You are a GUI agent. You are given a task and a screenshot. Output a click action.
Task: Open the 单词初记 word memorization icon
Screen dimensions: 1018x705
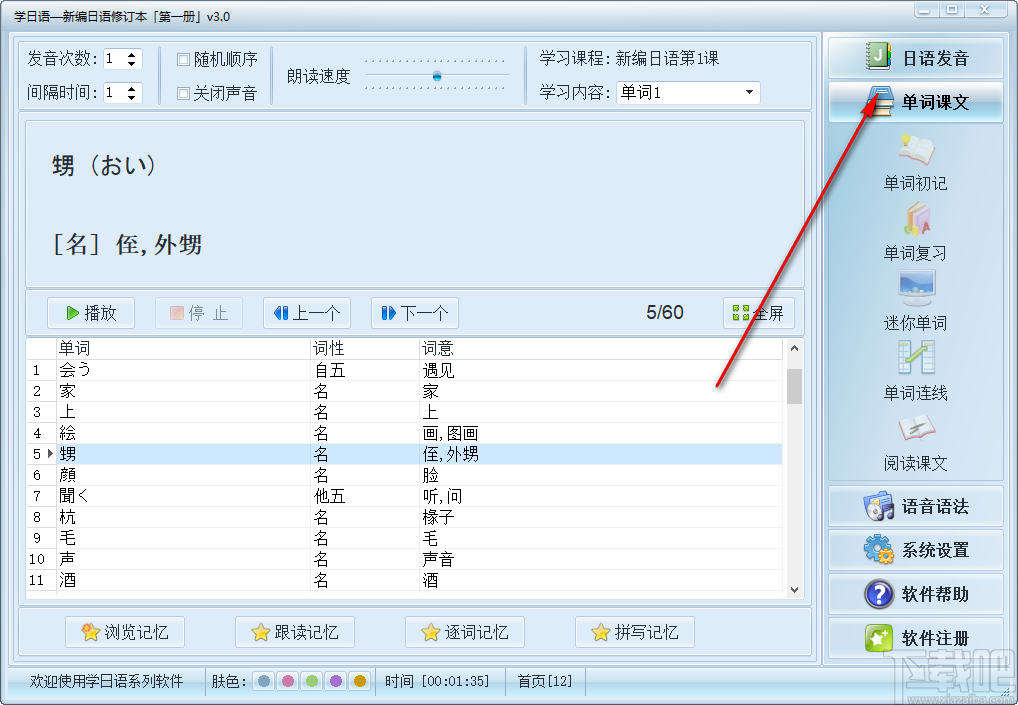click(x=915, y=150)
